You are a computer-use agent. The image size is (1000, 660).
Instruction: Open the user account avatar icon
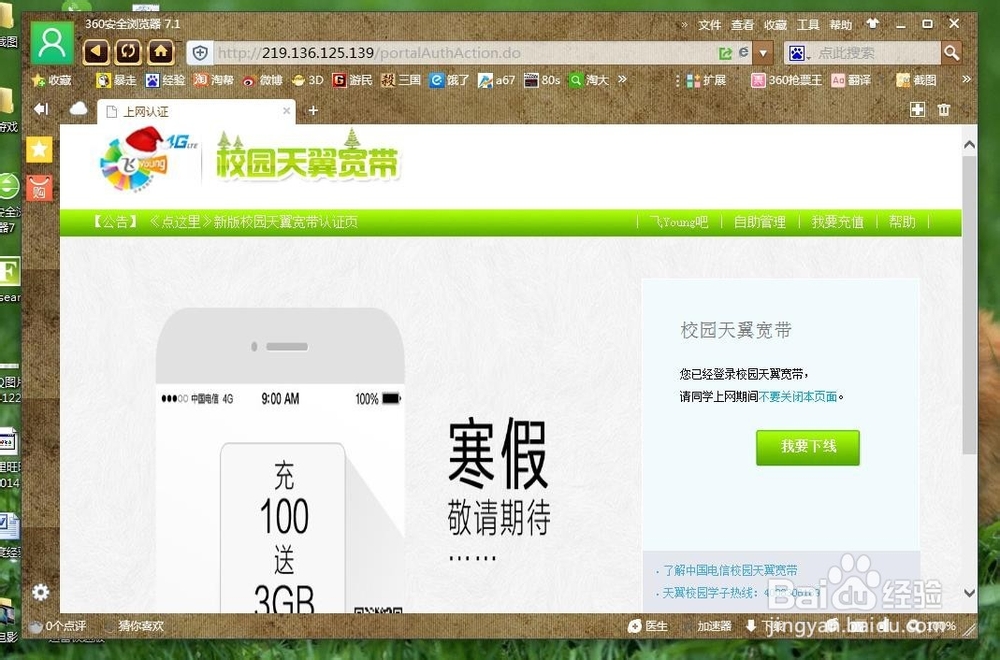pos(52,43)
